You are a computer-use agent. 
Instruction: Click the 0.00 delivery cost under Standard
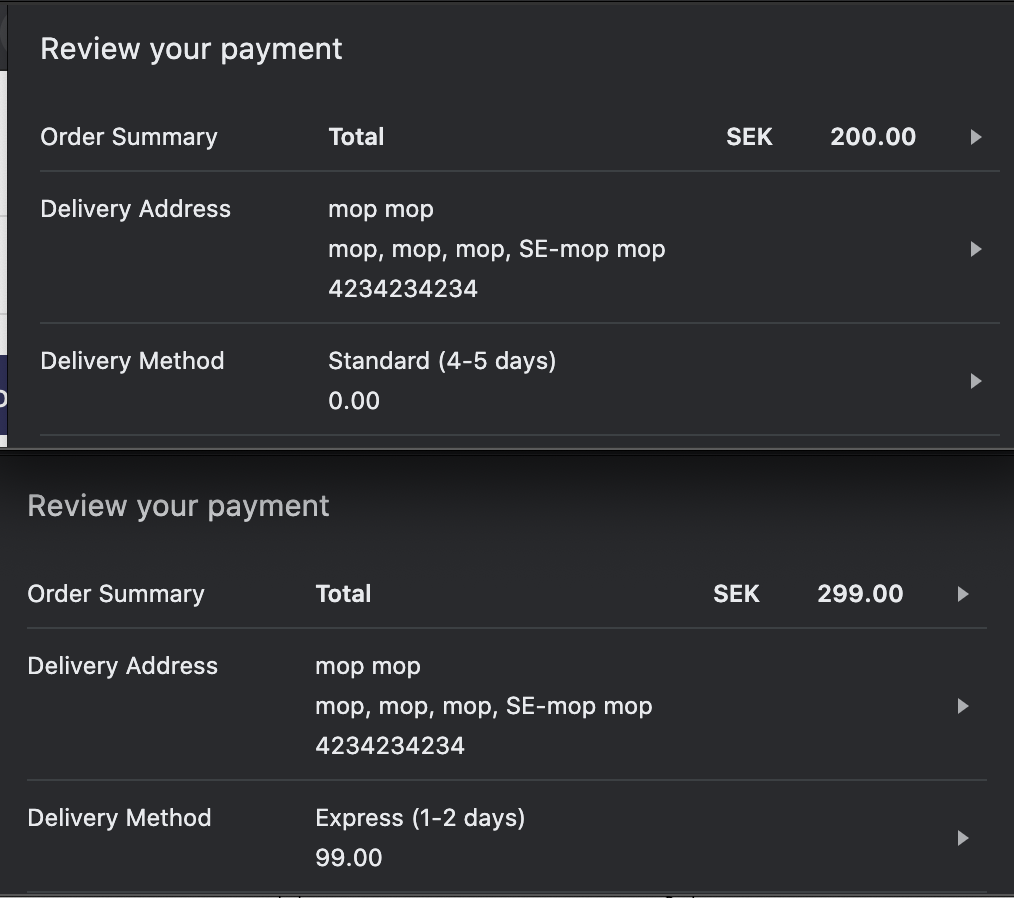[x=354, y=401]
